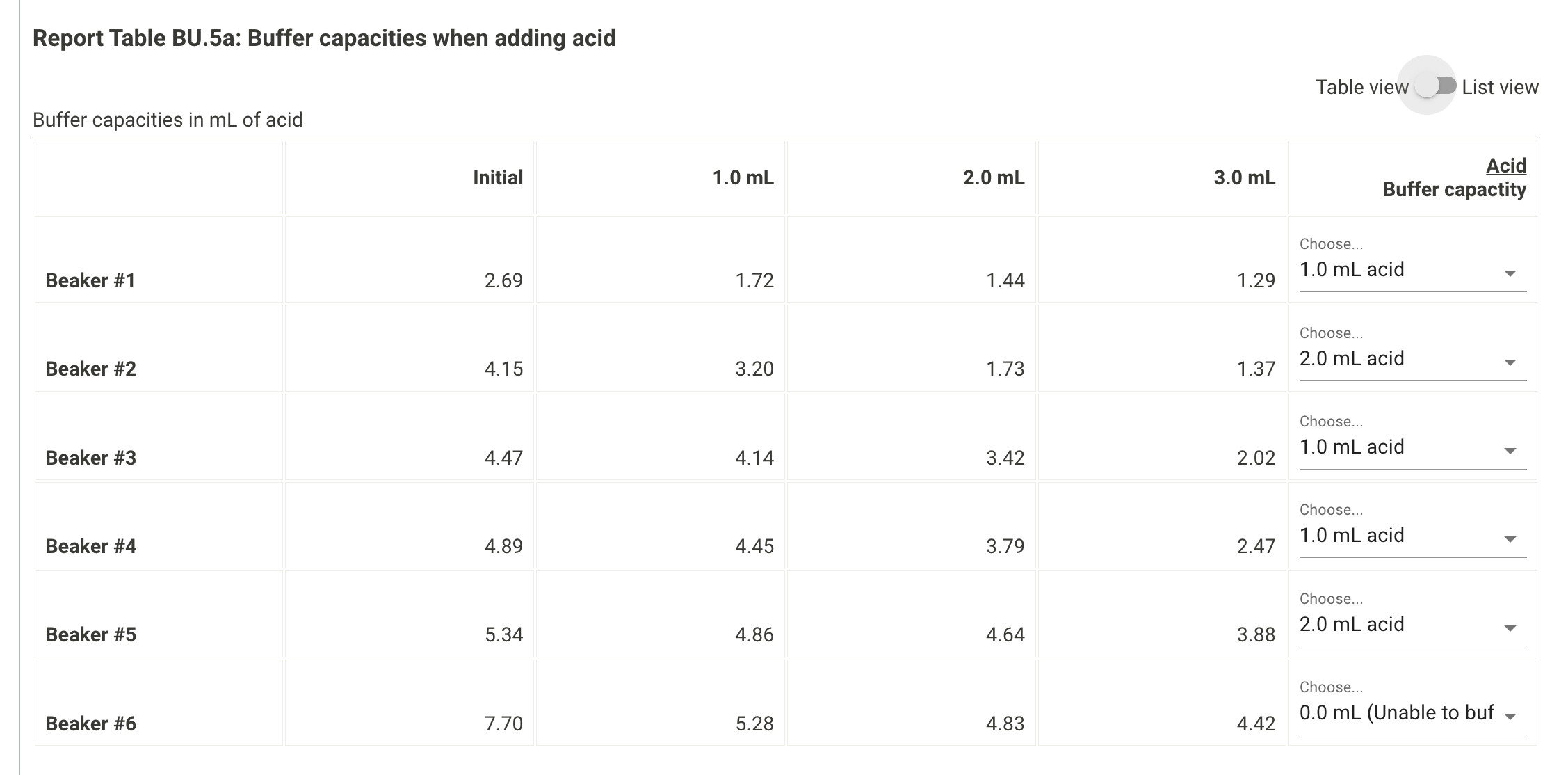Select Beaker #6 initial value 7.70 cell

506,724
